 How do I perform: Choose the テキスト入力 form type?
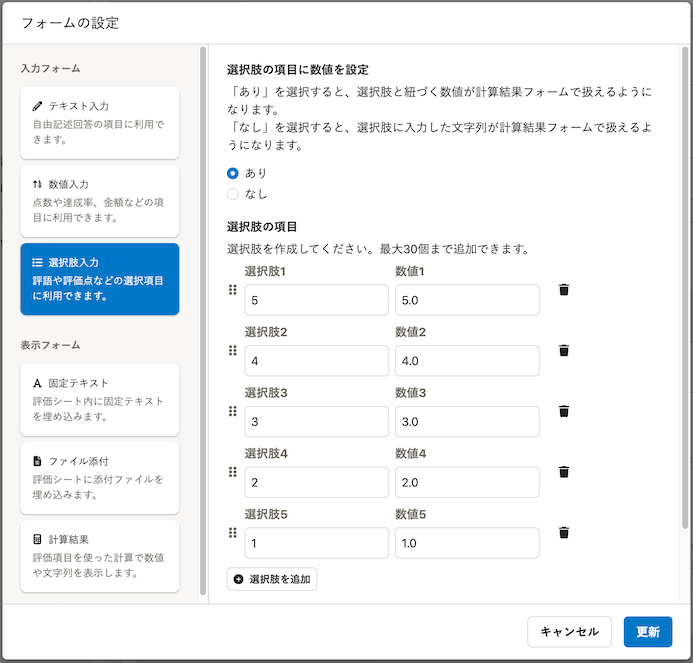pos(100,123)
